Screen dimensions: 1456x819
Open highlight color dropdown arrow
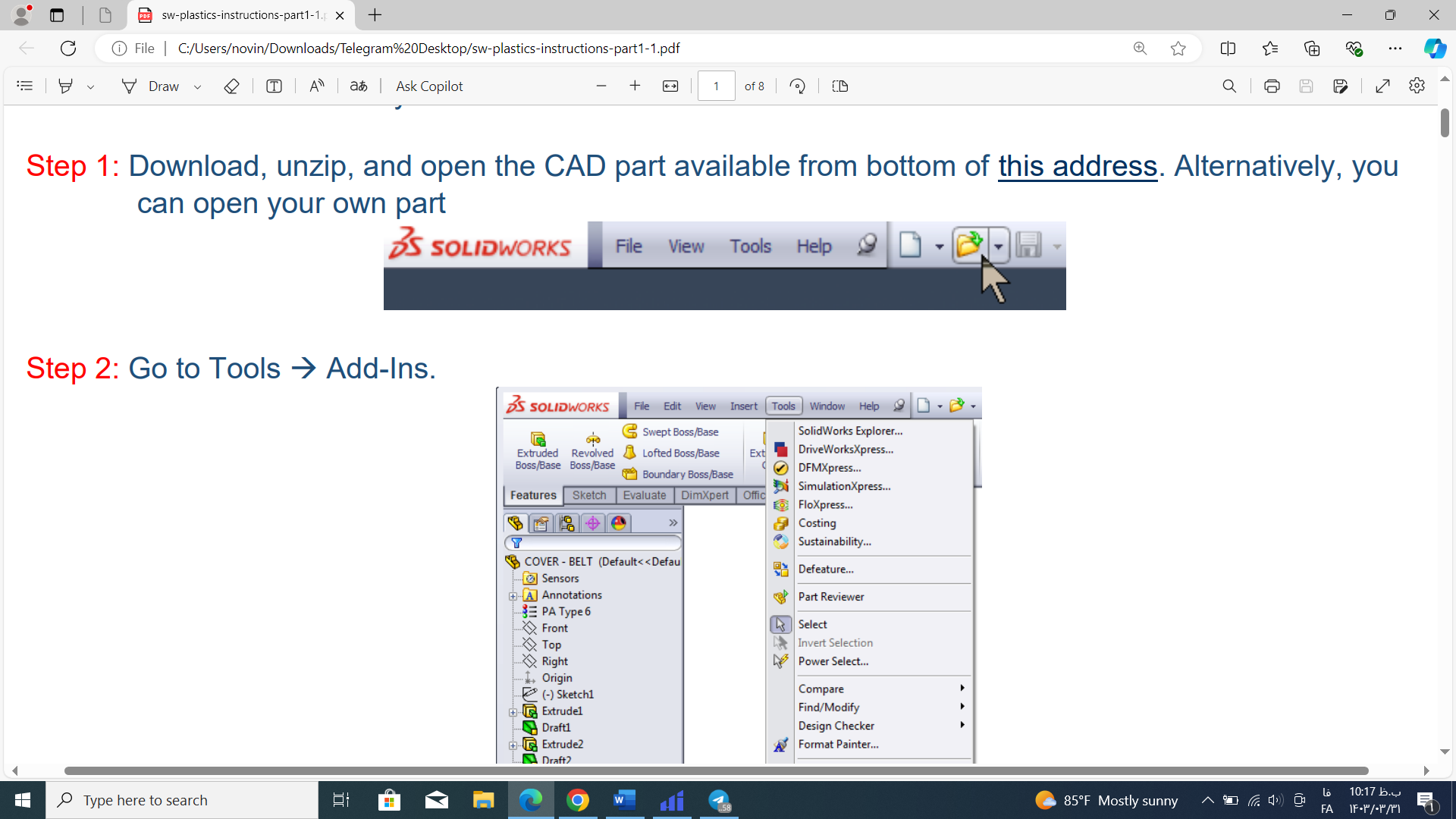point(91,86)
